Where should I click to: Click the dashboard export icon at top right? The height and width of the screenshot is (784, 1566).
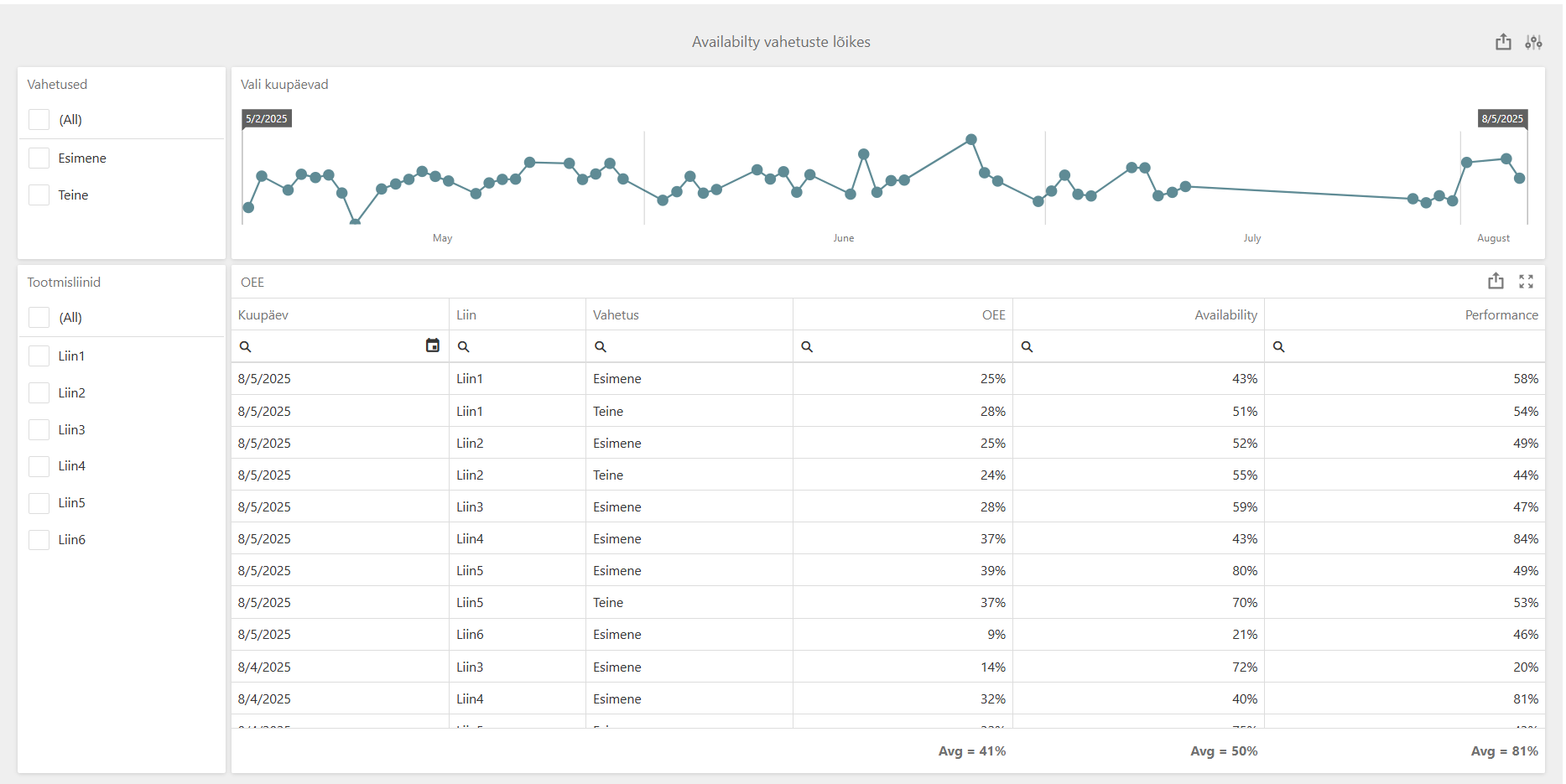click(x=1503, y=42)
